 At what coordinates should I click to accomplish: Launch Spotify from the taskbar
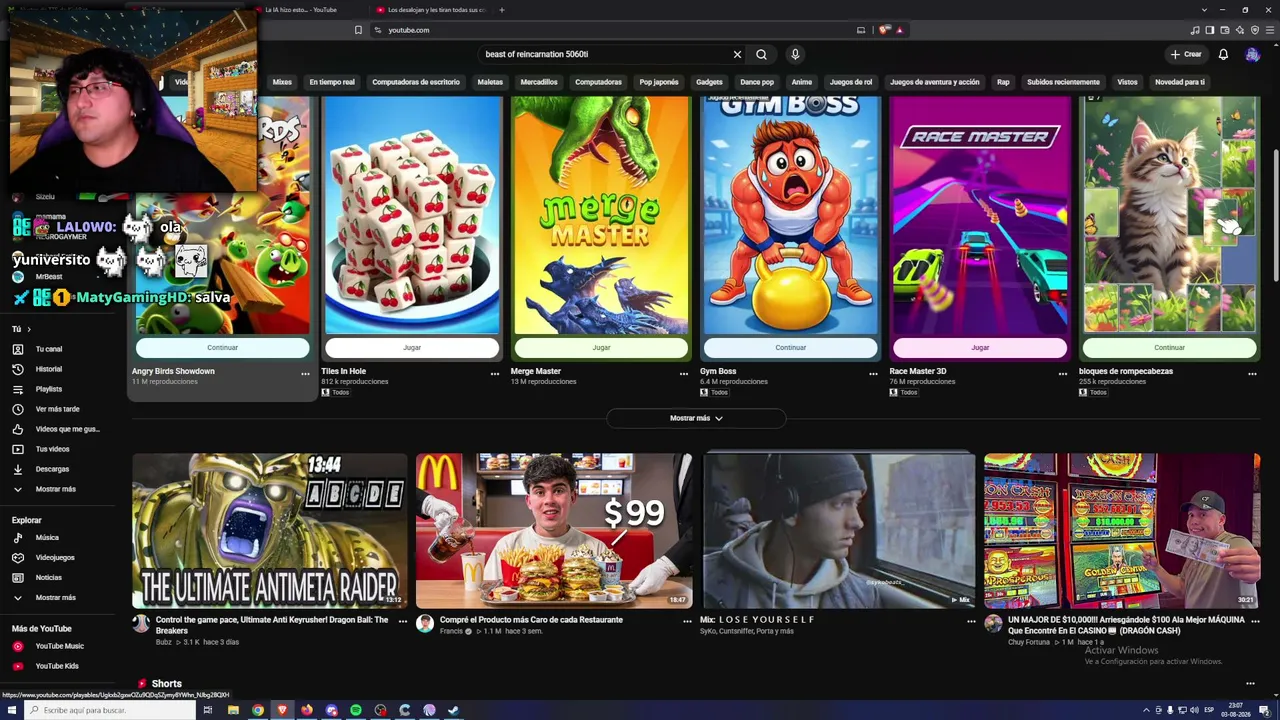(356, 710)
